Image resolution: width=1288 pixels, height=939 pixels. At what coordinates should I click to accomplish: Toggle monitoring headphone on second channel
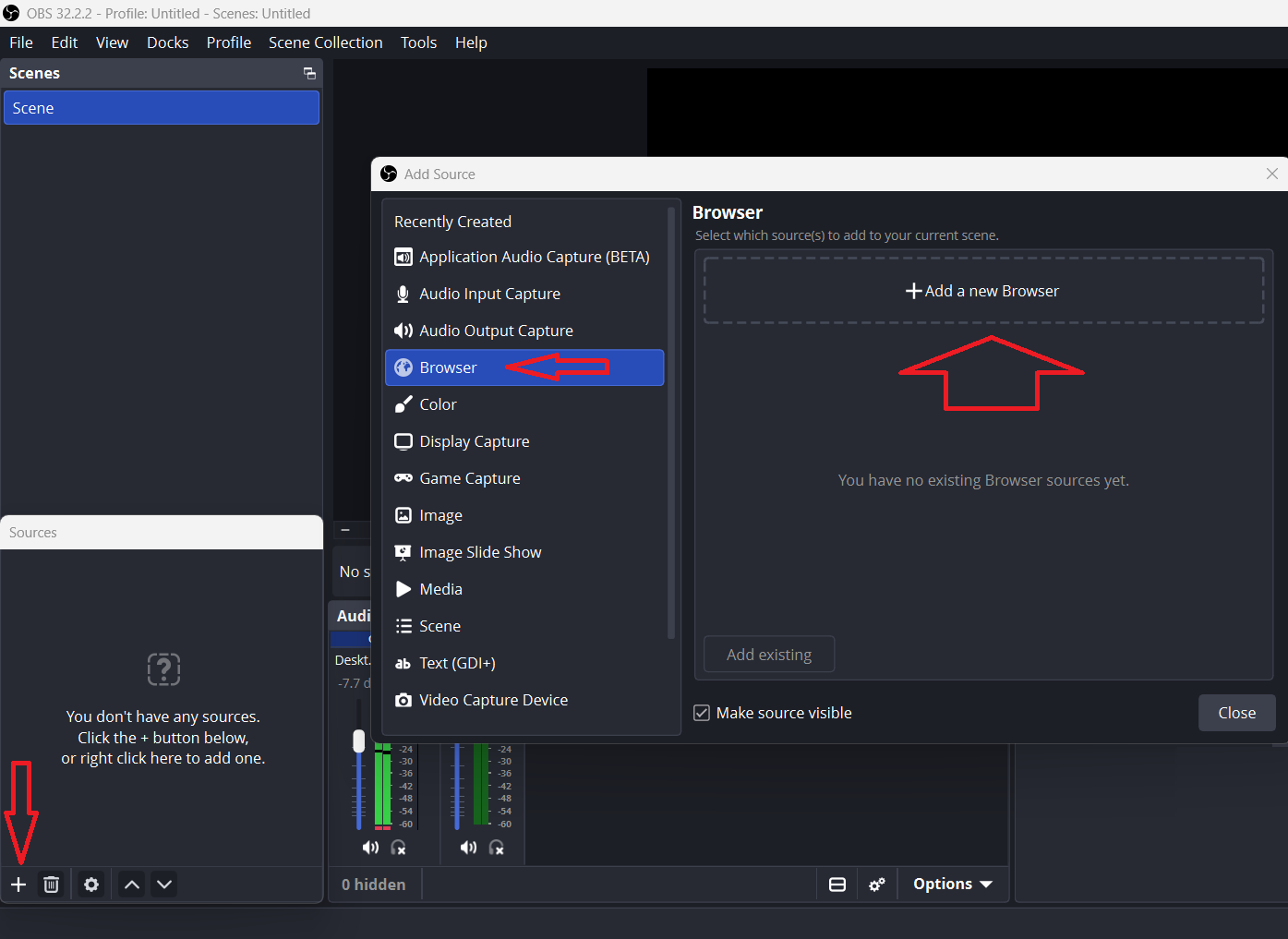pos(497,848)
